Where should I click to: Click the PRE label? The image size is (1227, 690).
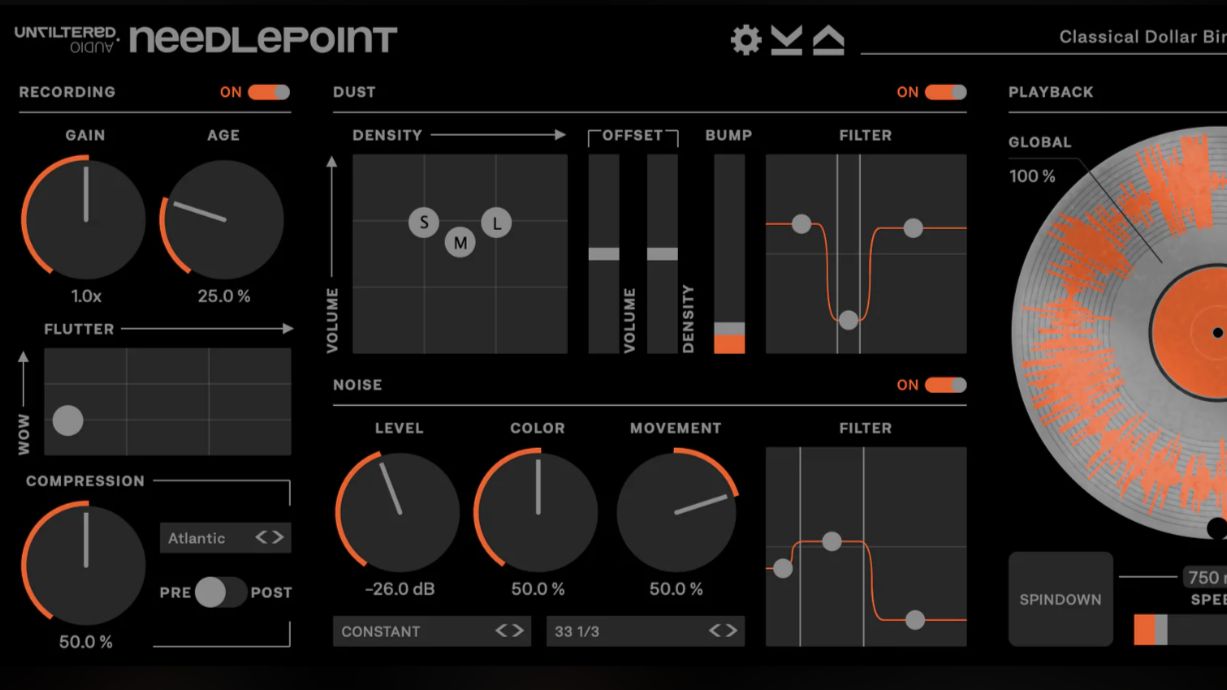pos(175,592)
